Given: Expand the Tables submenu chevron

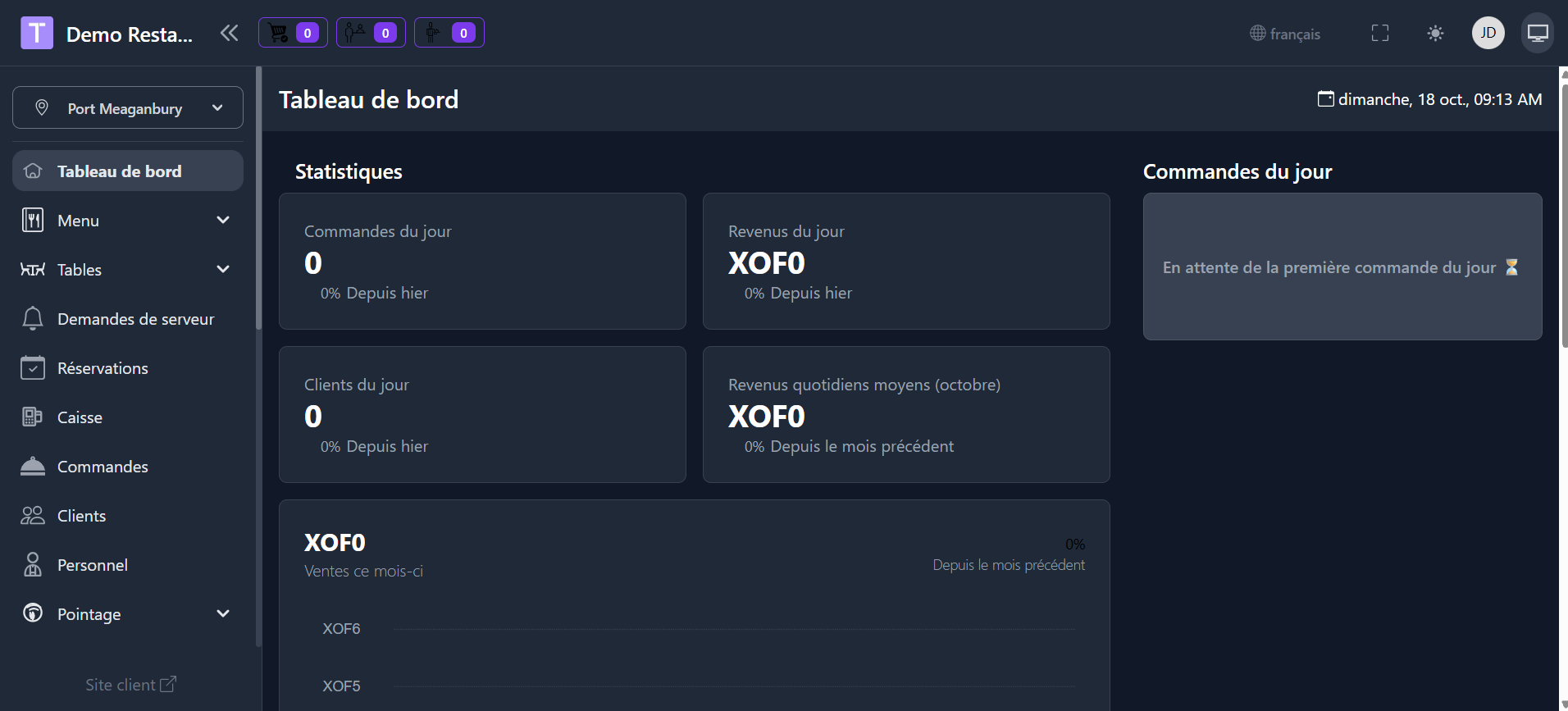Looking at the screenshot, I should coord(223,269).
